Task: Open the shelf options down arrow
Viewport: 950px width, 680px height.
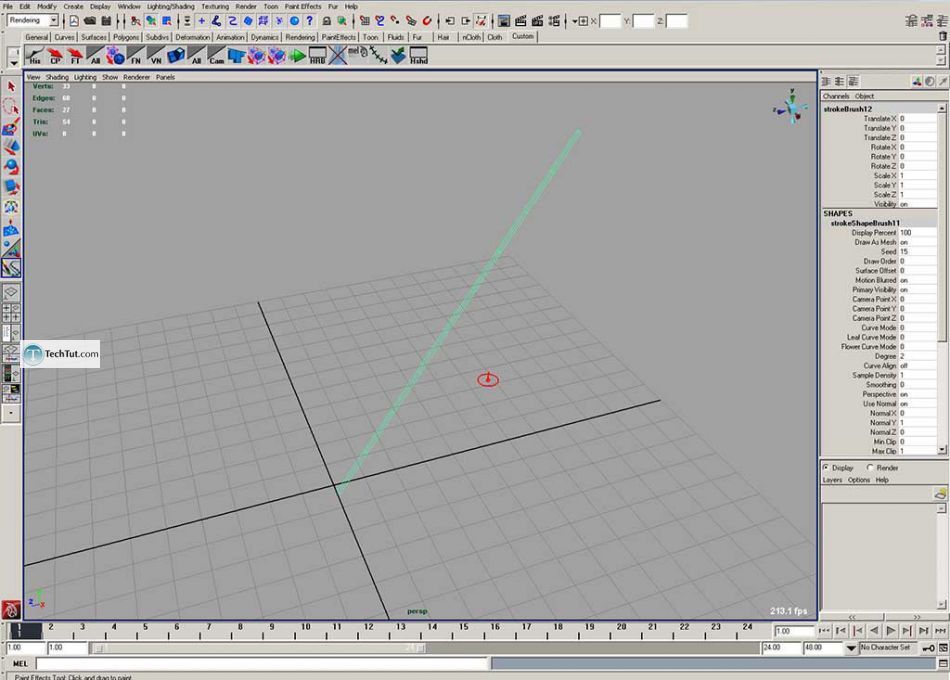Action: pyautogui.click(x=13, y=63)
